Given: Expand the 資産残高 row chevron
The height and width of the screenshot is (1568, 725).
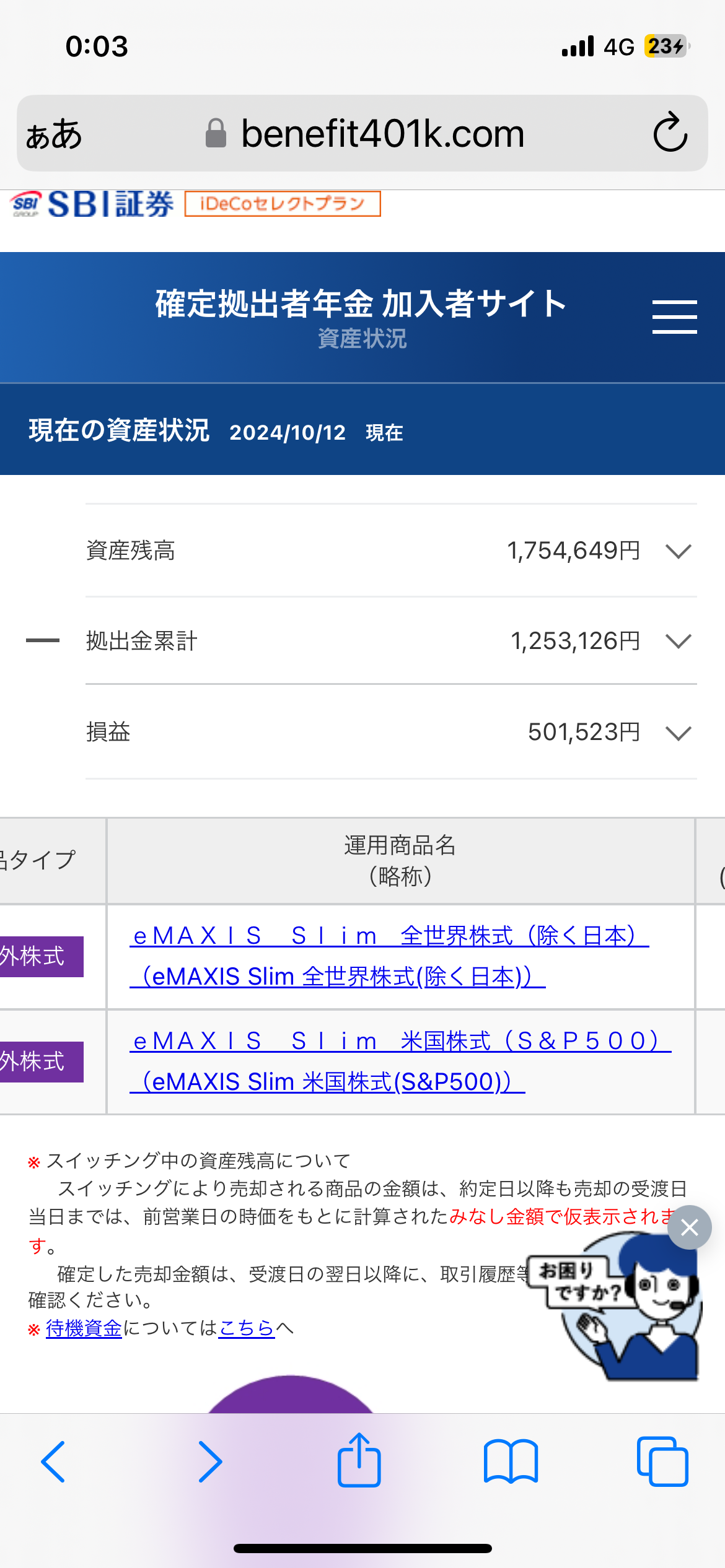Looking at the screenshot, I should coord(678,551).
